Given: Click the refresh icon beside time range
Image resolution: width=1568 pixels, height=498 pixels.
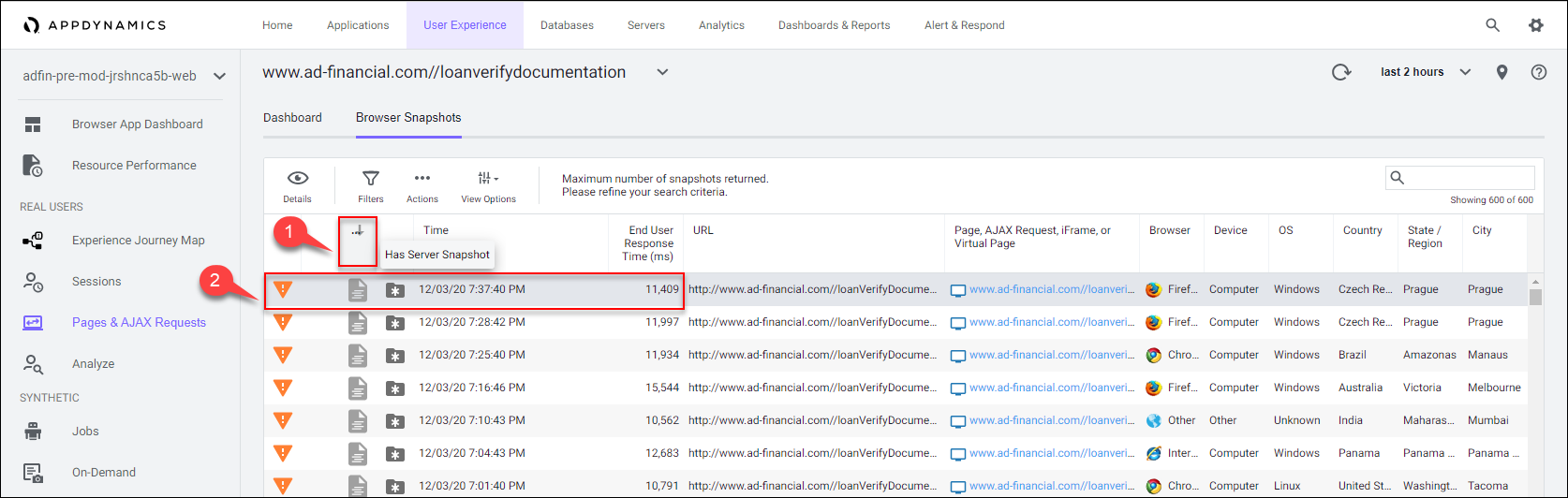Looking at the screenshot, I should click(1341, 72).
